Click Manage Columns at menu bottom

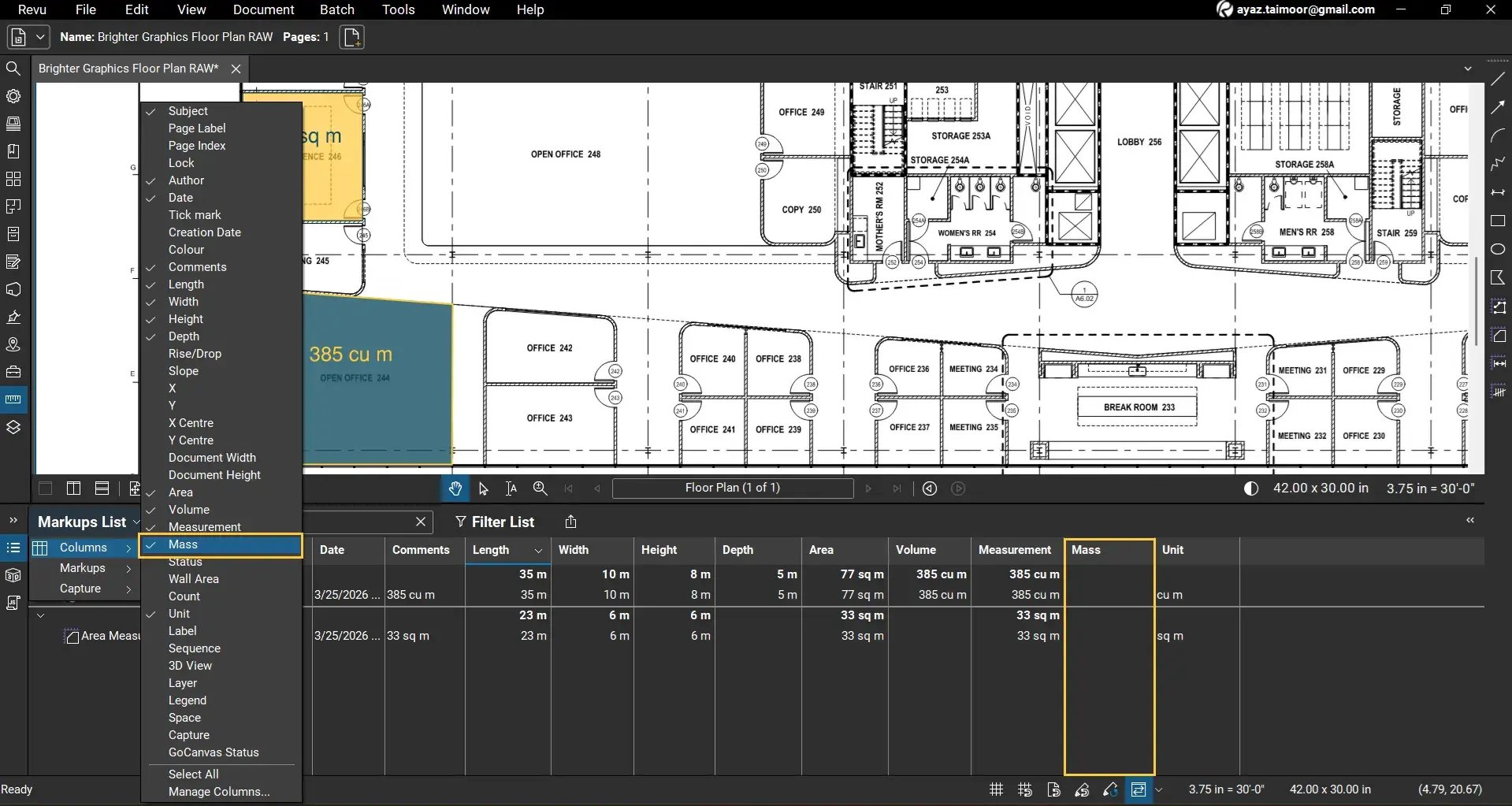click(218, 792)
